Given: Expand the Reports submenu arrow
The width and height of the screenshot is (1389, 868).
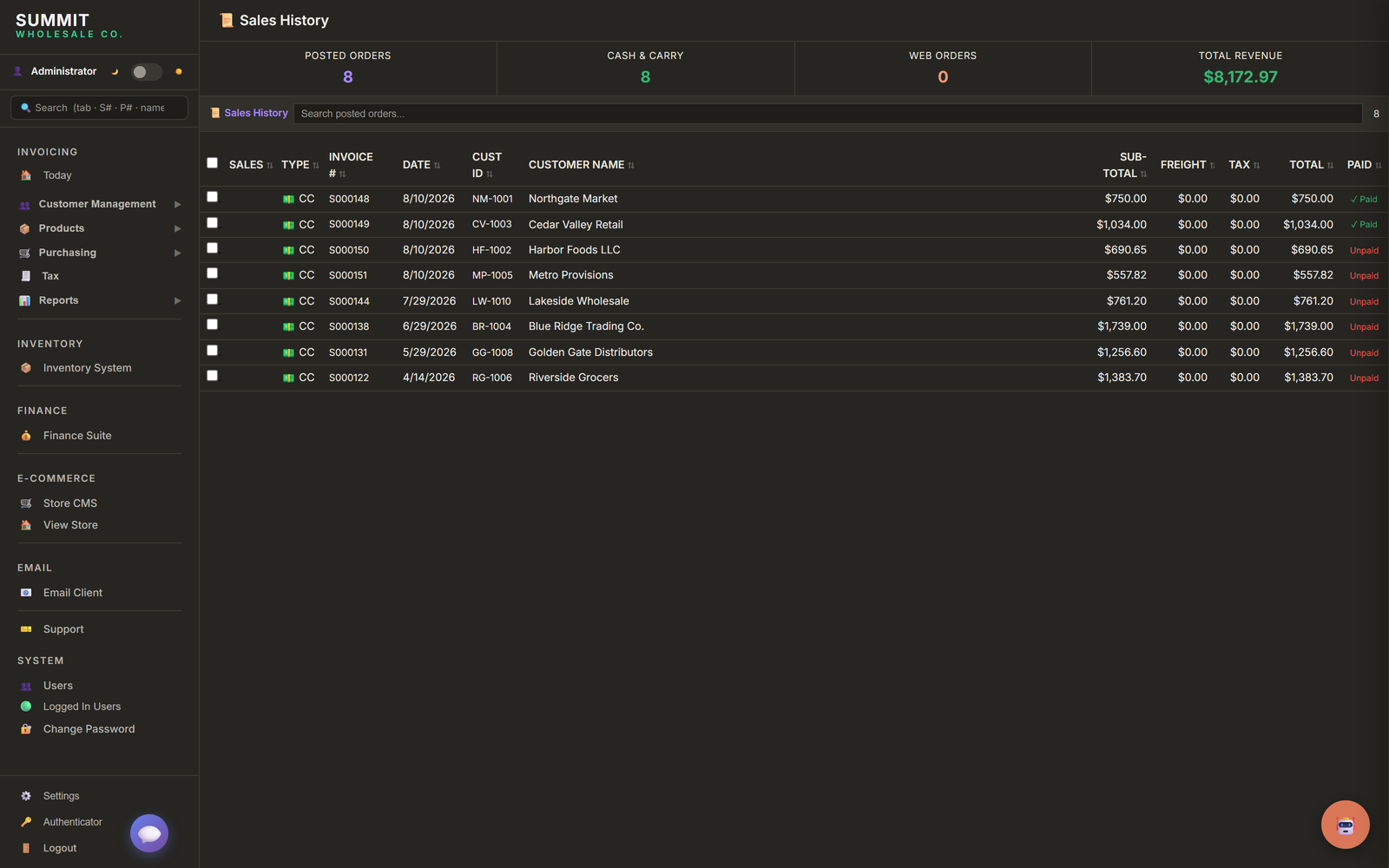Looking at the screenshot, I should pos(177,301).
